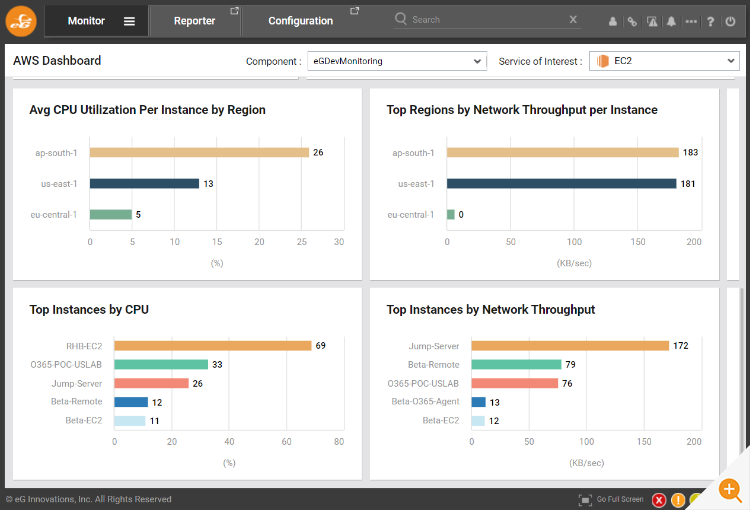This screenshot has width=750, height=510.
Task: Switch to the Configuration tab
Action: pos(300,21)
